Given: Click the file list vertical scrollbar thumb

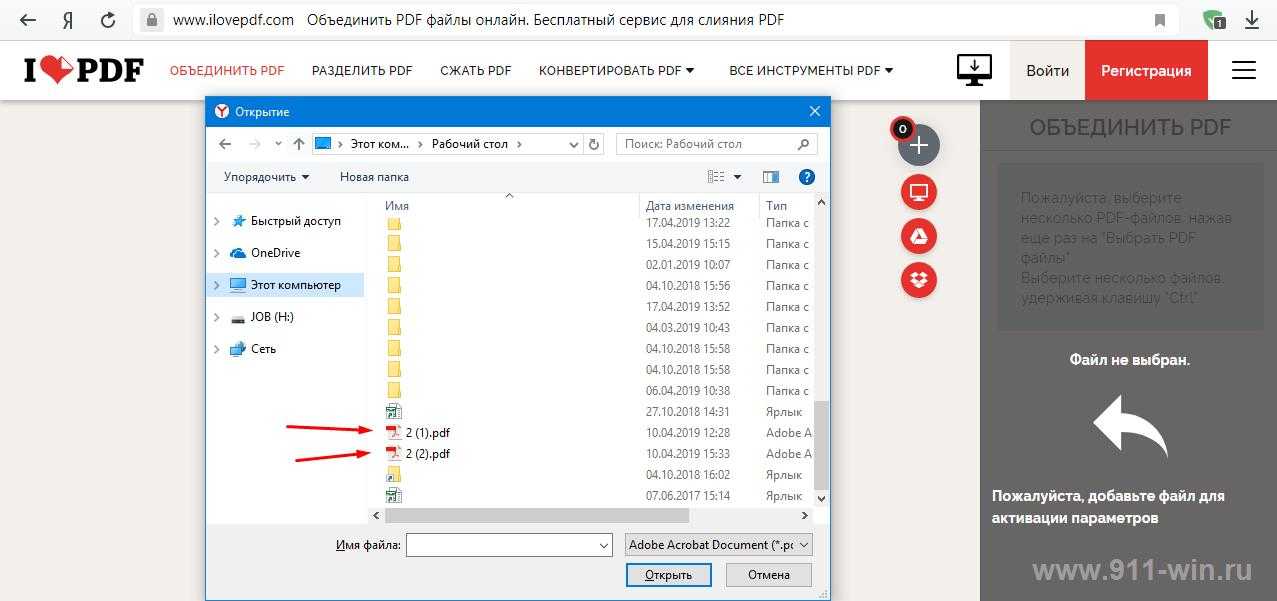Looking at the screenshot, I should pos(822,446).
